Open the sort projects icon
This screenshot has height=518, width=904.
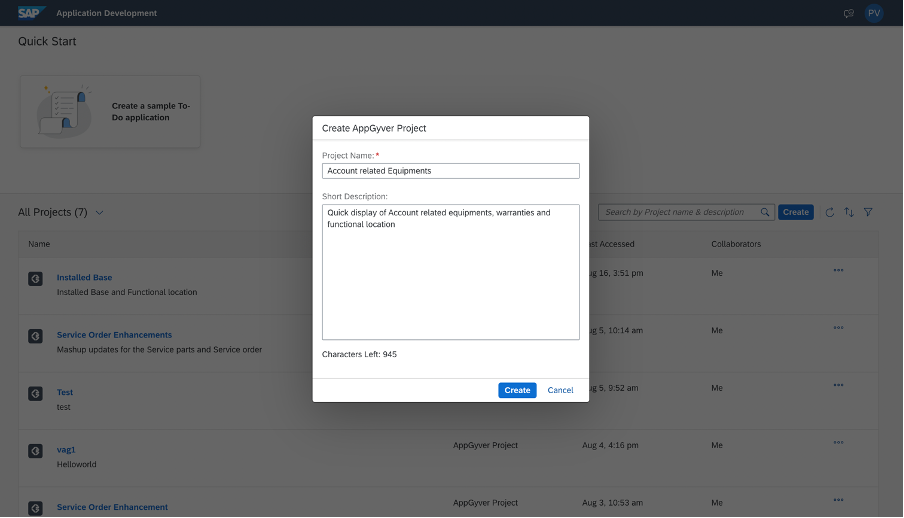coord(849,212)
